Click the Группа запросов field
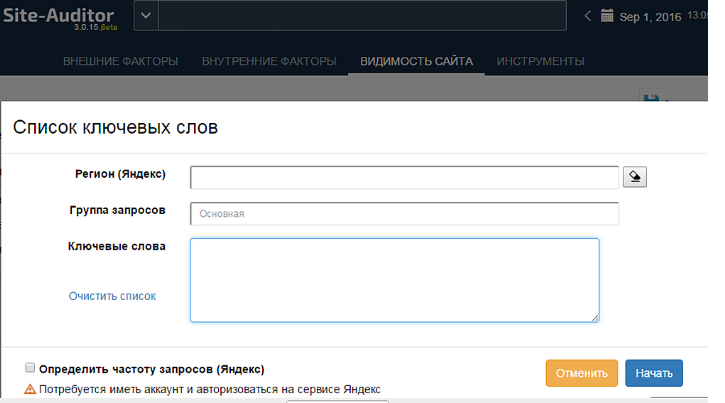The width and height of the screenshot is (725, 403). (x=404, y=213)
